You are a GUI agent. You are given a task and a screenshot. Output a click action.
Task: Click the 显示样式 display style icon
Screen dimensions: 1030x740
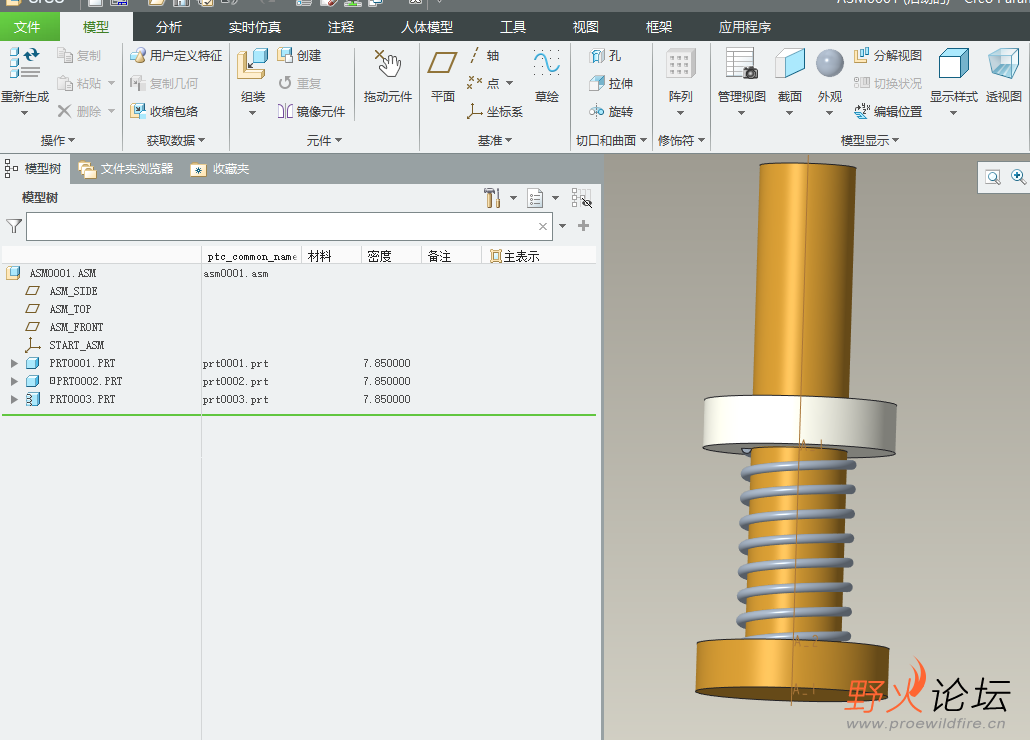pyautogui.click(x=954, y=64)
